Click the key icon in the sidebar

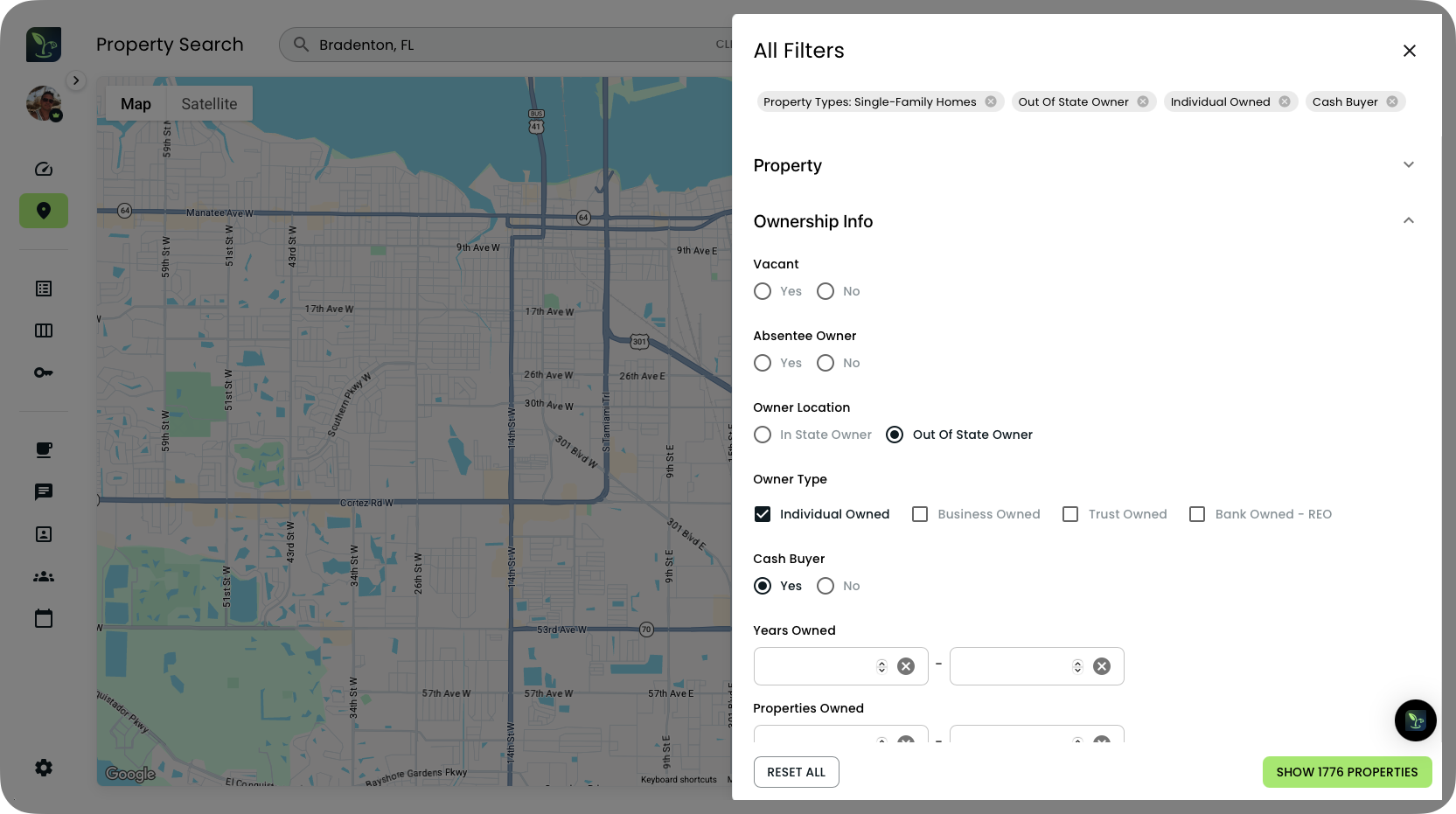[44, 372]
